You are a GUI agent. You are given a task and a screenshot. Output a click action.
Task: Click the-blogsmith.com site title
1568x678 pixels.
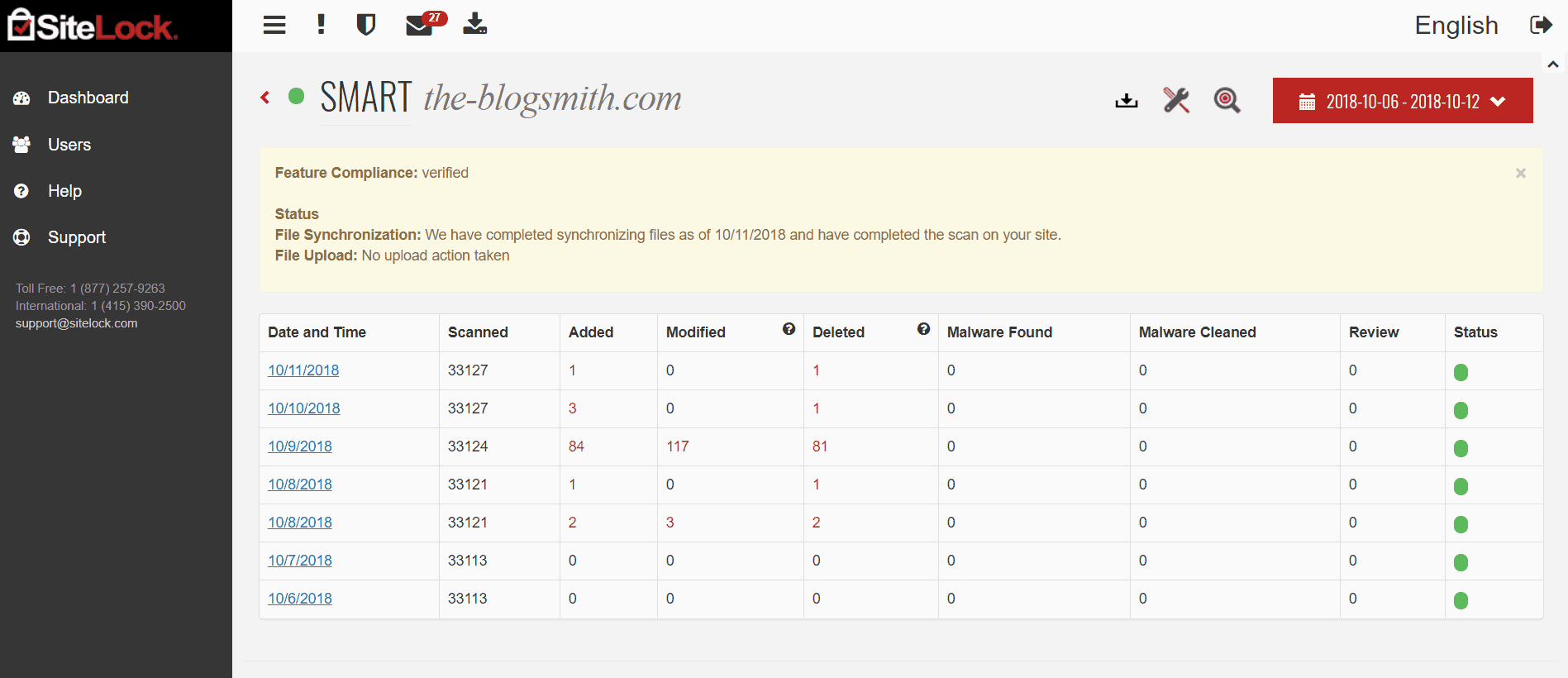553,98
